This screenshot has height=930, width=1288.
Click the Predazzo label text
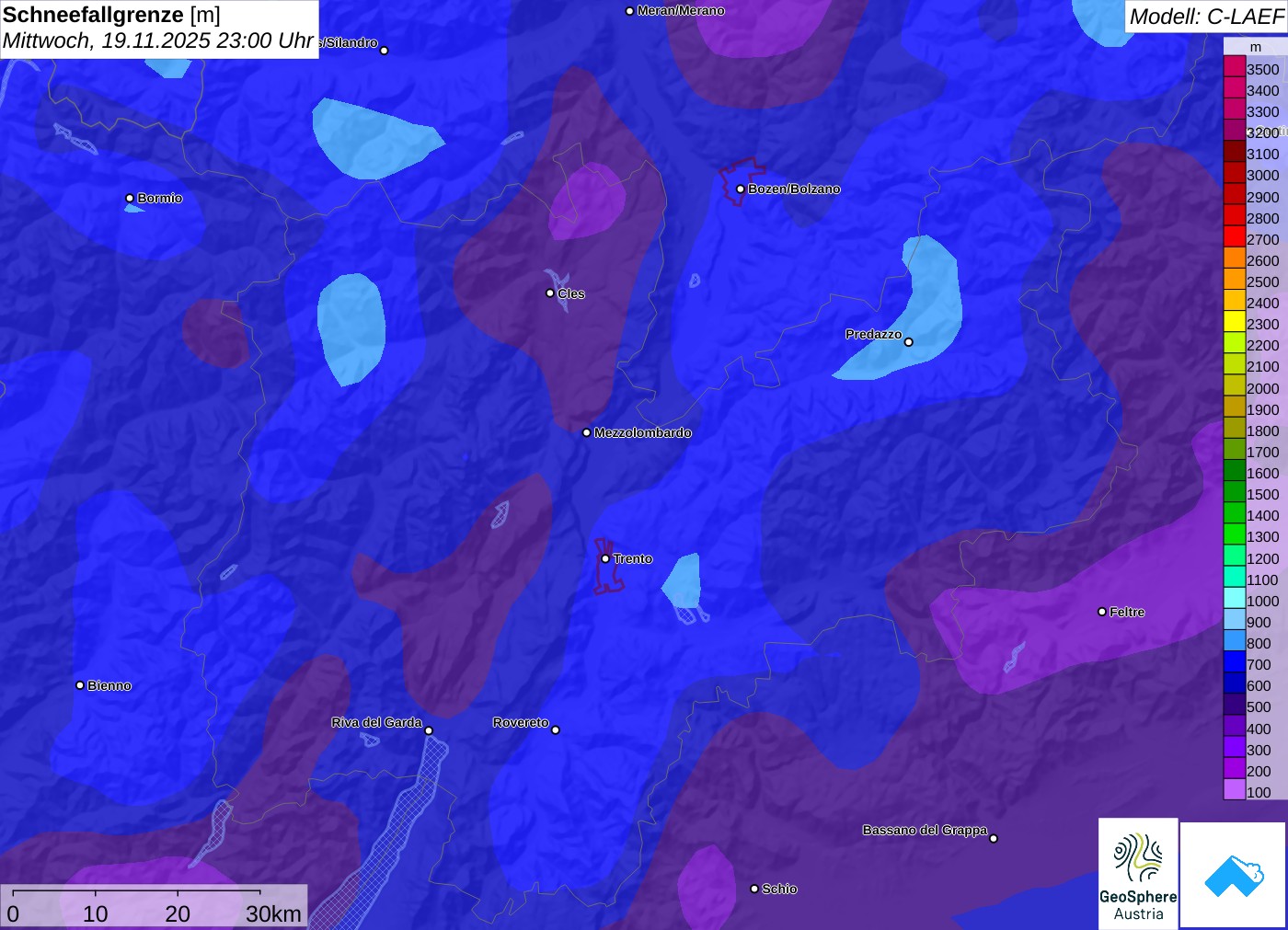coord(873,334)
